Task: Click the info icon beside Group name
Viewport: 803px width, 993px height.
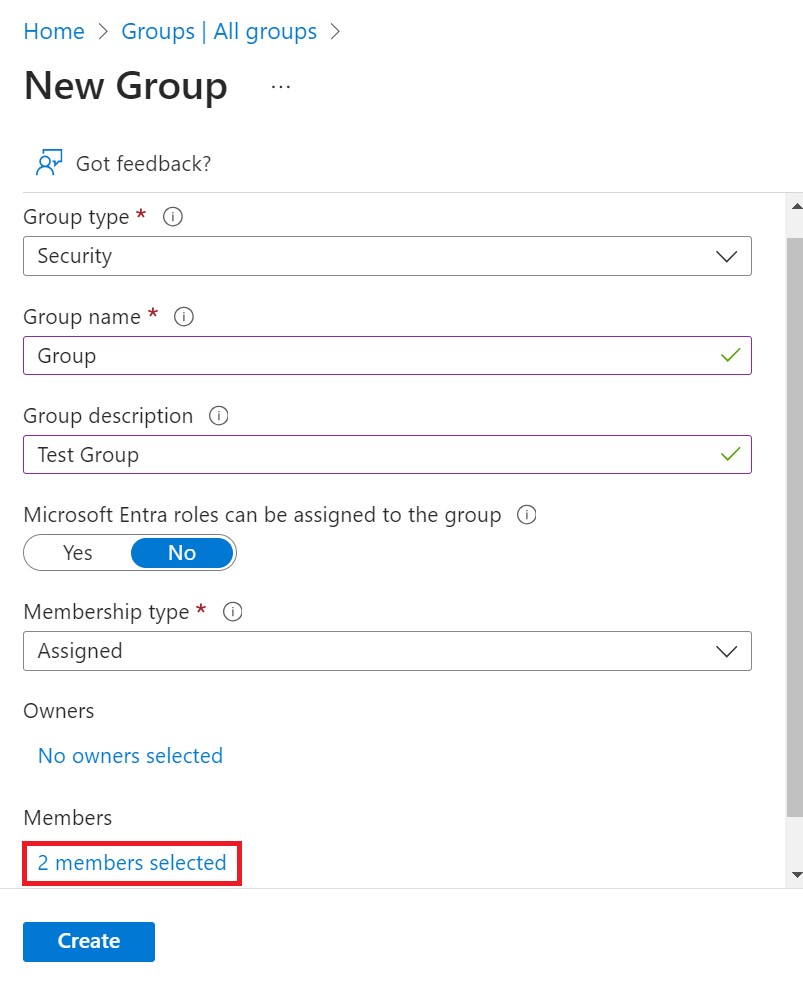Action: point(183,317)
